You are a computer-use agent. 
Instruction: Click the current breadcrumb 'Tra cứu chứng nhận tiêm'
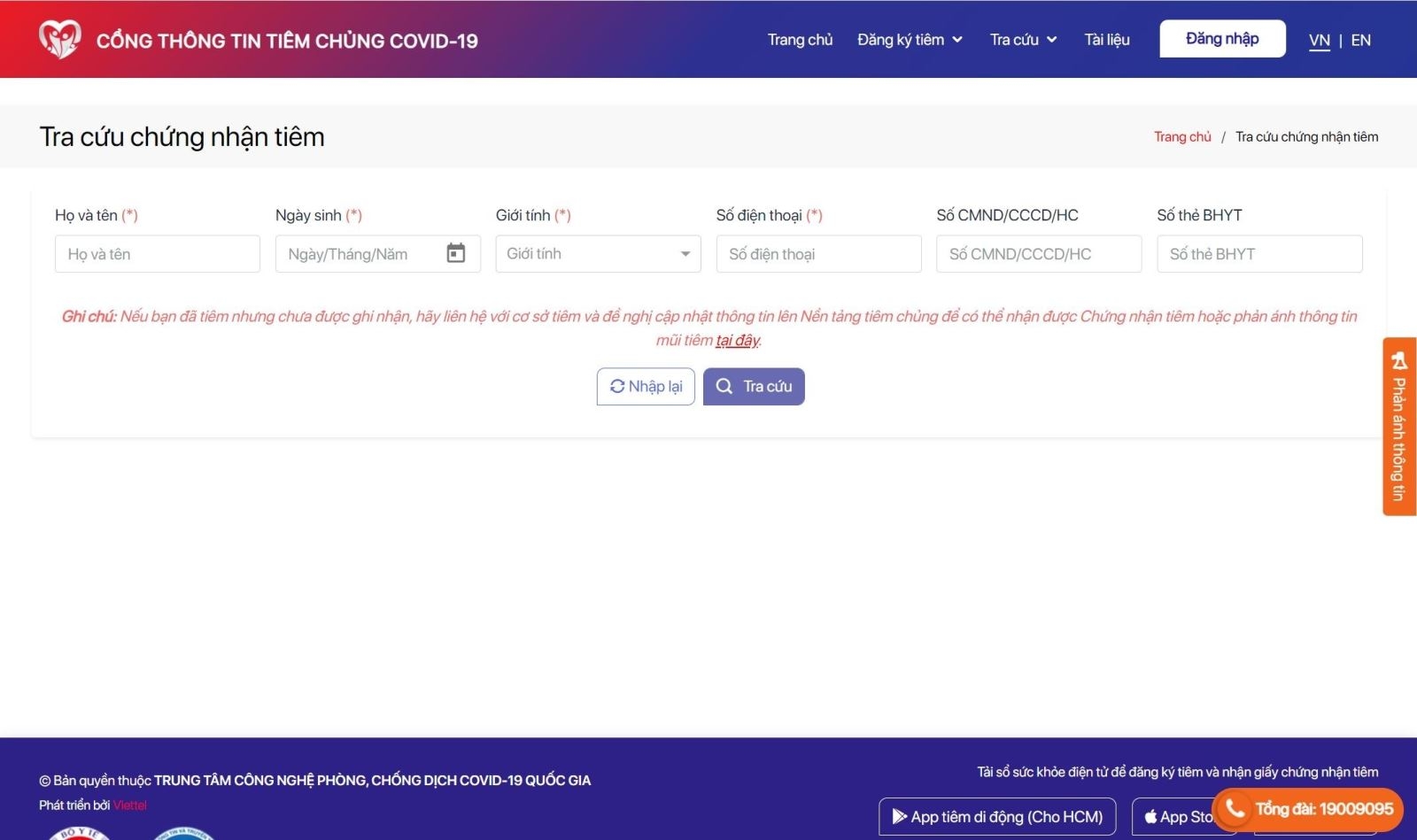tap(1307, 136)
